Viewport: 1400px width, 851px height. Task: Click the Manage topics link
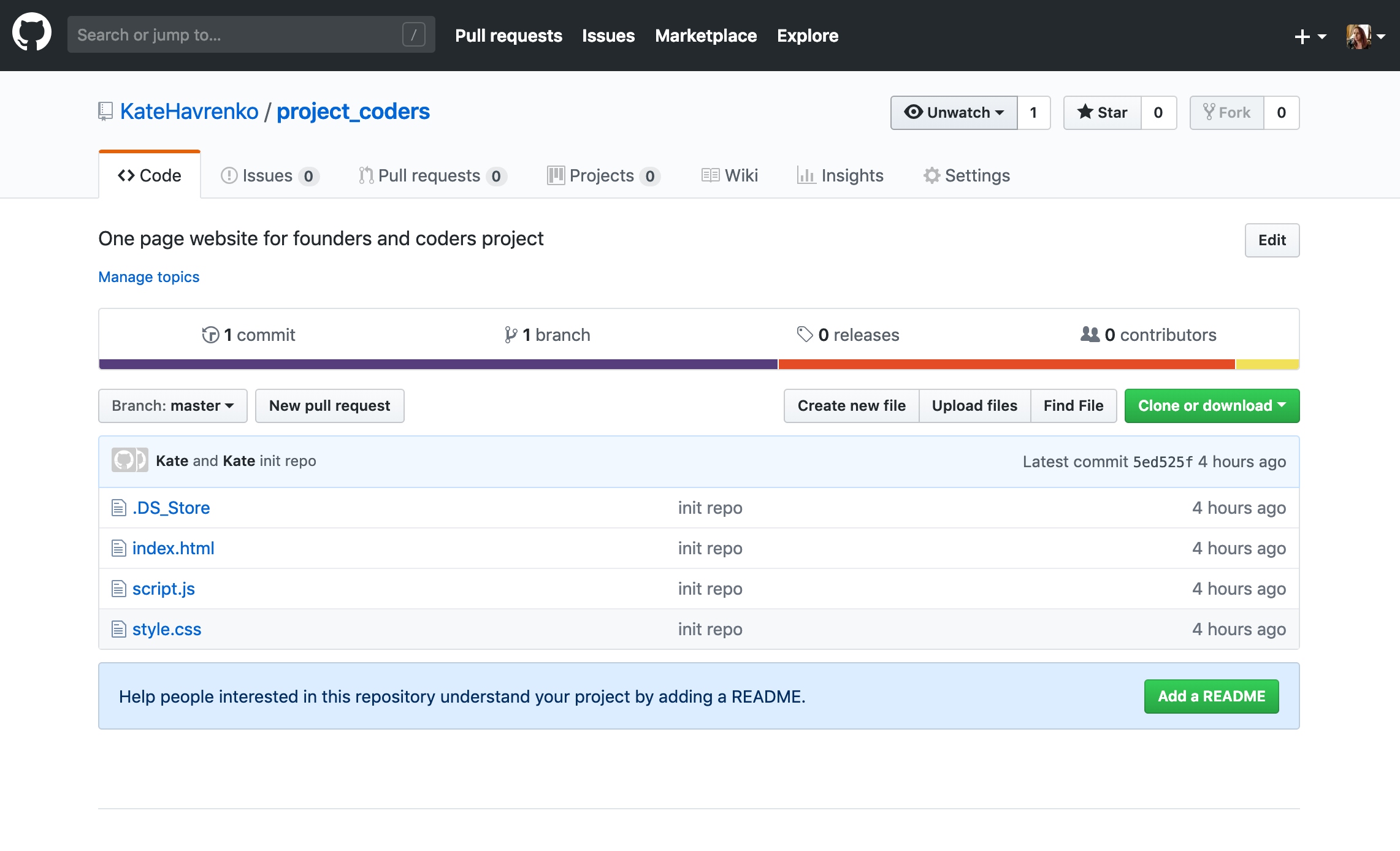(149, 277)
